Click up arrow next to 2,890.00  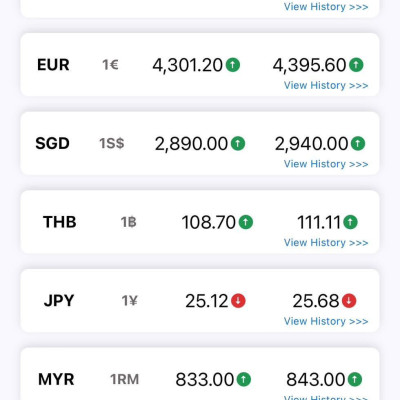click(x=238, y=143)
